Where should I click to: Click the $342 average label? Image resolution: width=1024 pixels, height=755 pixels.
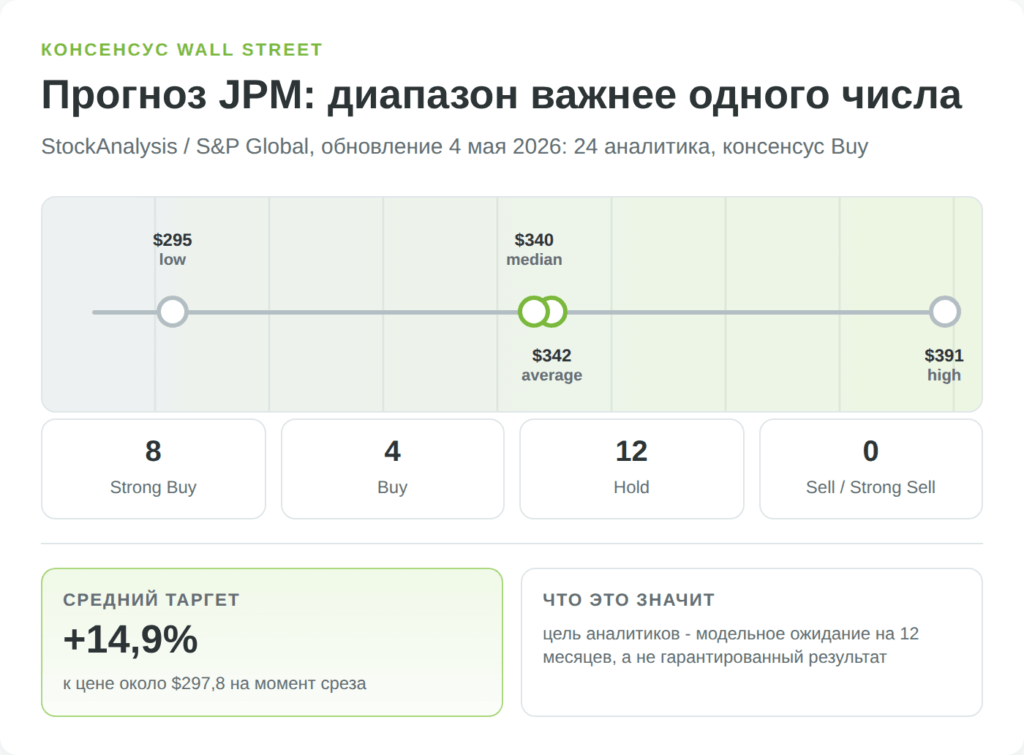552,365
